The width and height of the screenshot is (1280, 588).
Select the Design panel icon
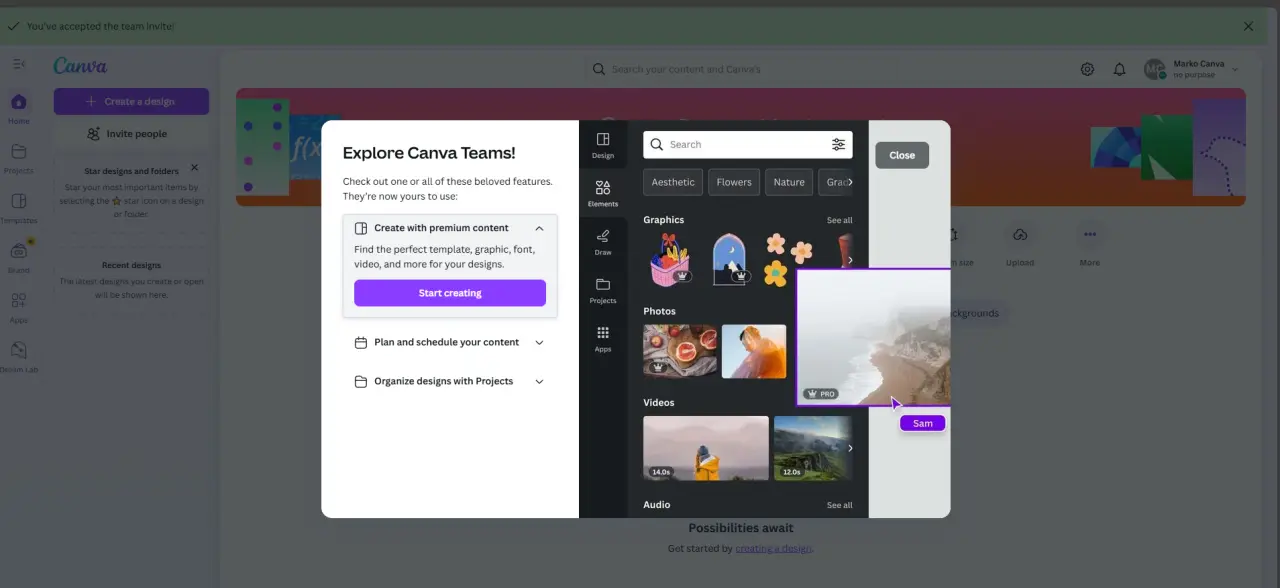[x=603, y=145]
